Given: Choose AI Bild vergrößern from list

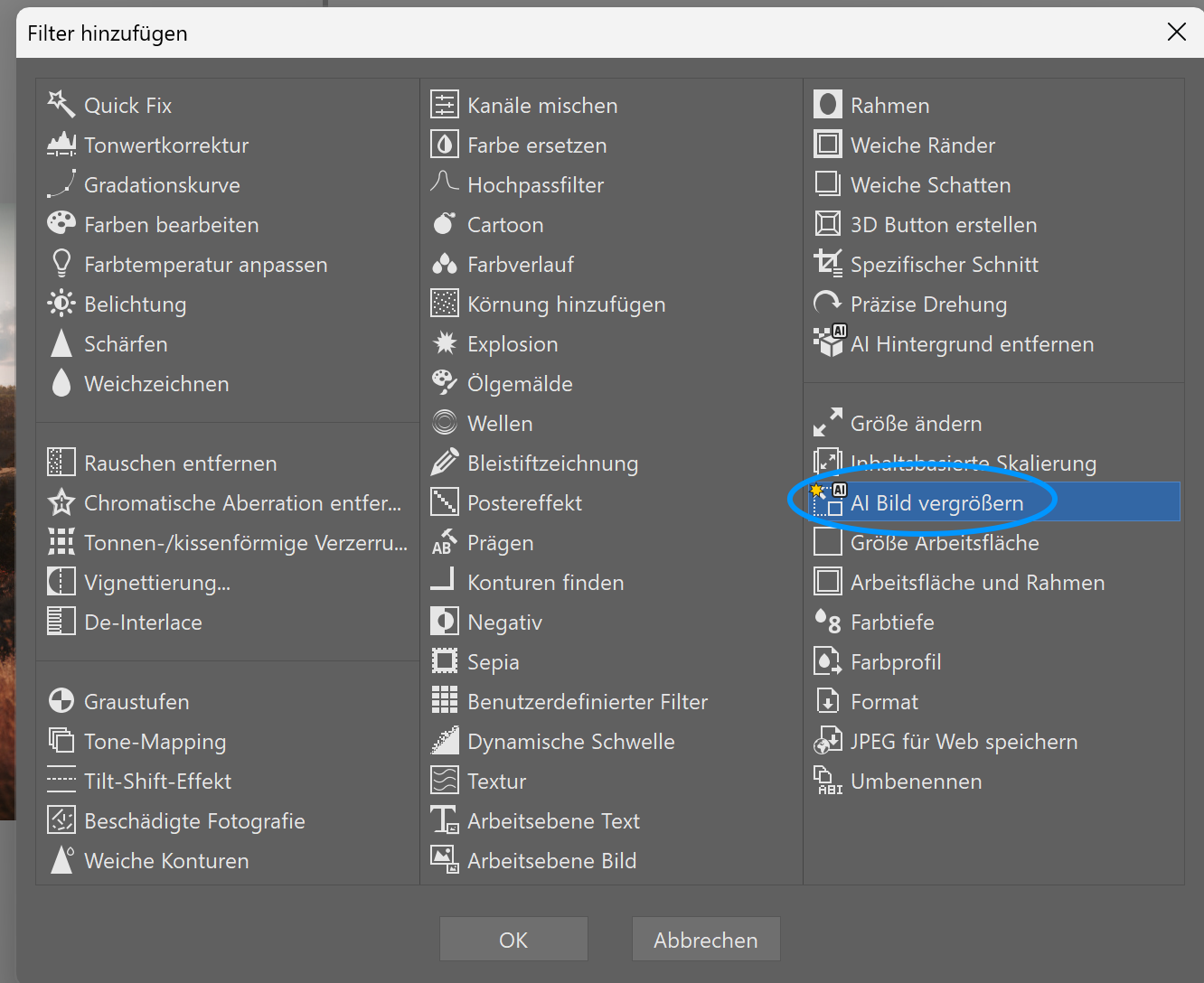Looking at the screenshot, I should pyautogui.click(x=936, y=503).
